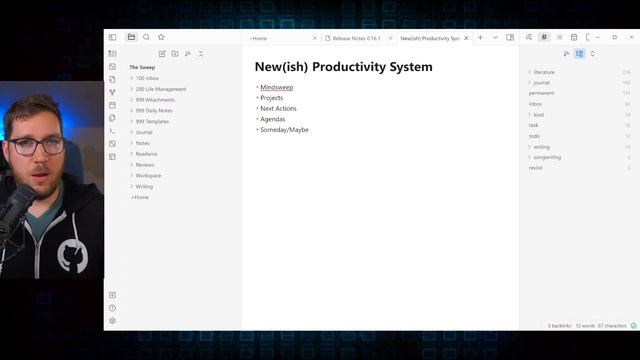Open the +Home note in explorer
The image size is (640, 360).
click(x=140, y=197)
